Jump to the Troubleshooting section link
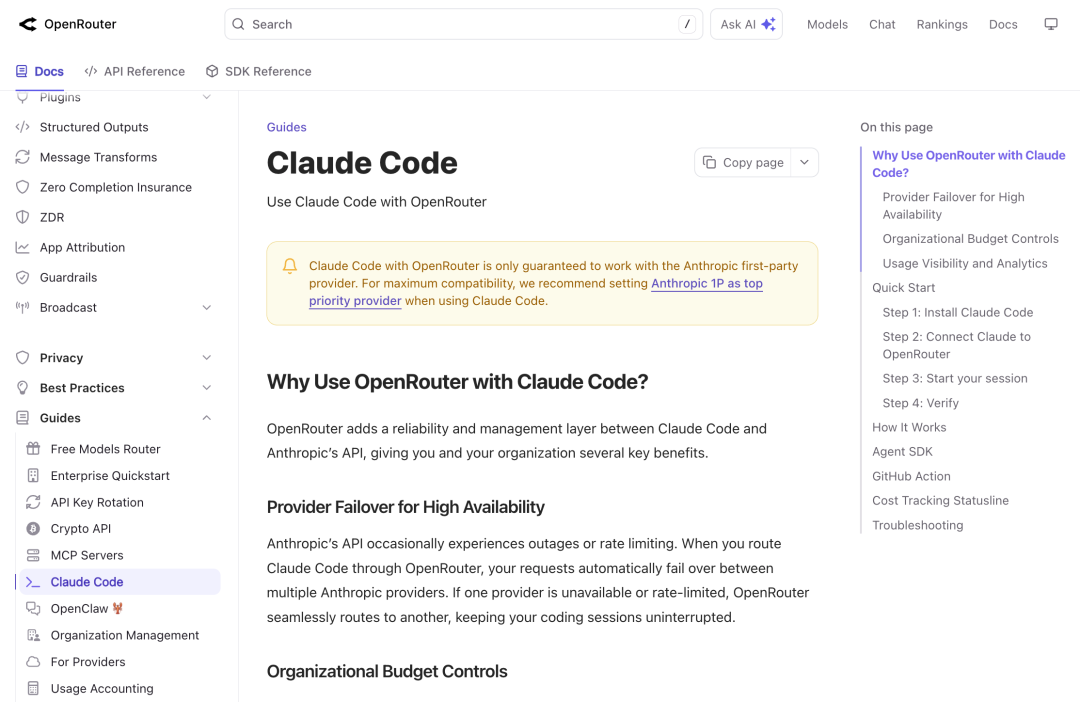The image size is (1080, 702). tap(917, 525)
